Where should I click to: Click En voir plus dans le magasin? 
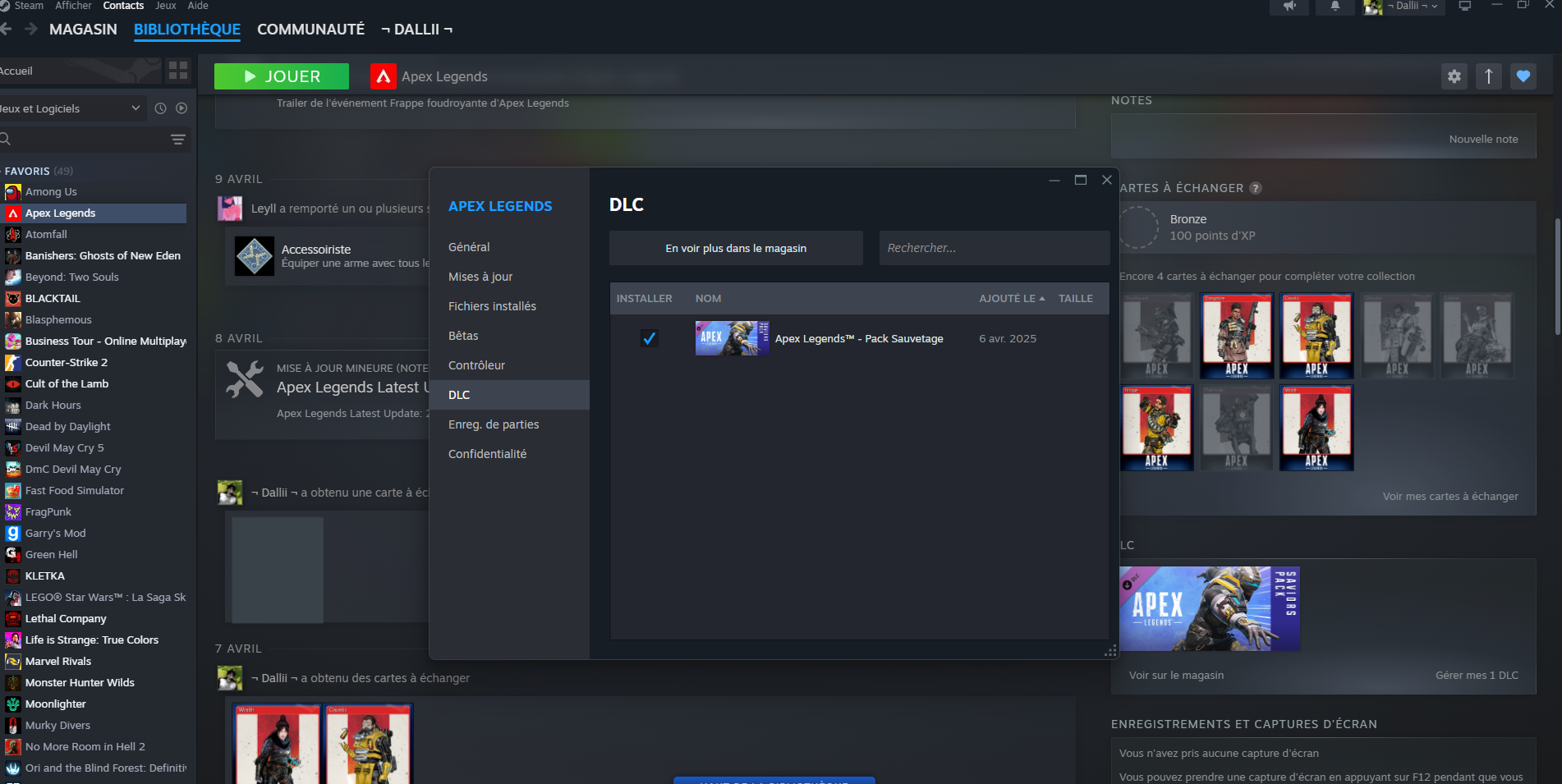[x=736, y=248]
